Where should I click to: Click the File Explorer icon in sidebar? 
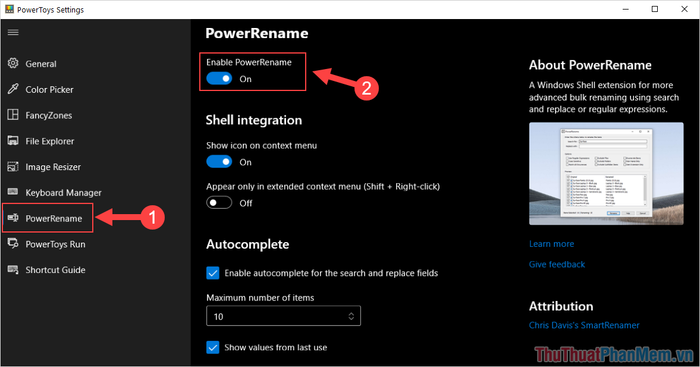coord(13,141)
